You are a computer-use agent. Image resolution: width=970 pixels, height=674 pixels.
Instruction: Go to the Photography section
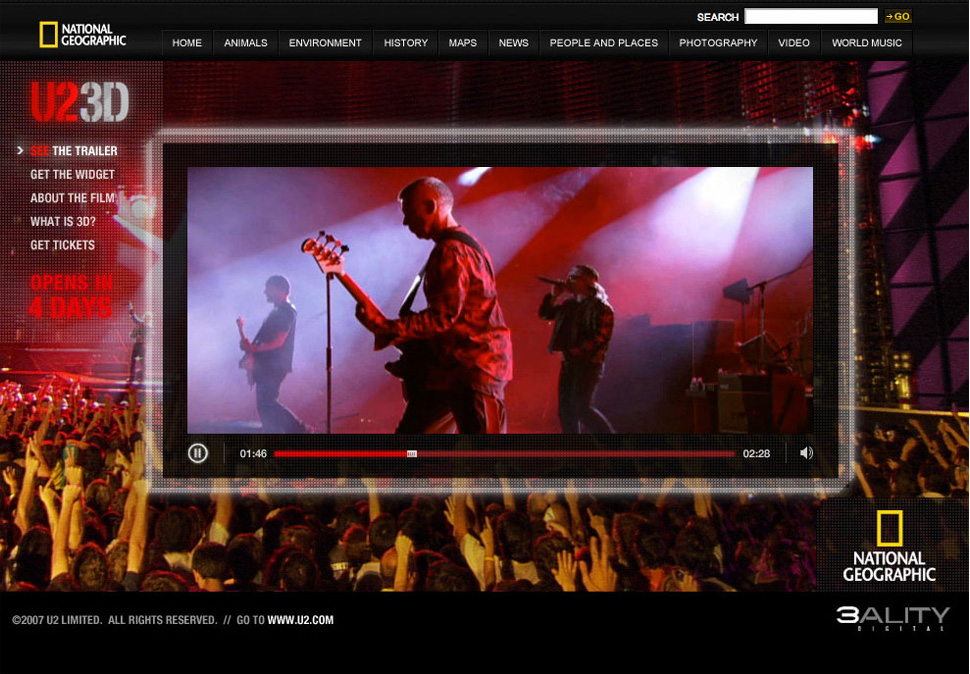pos(718,43)
